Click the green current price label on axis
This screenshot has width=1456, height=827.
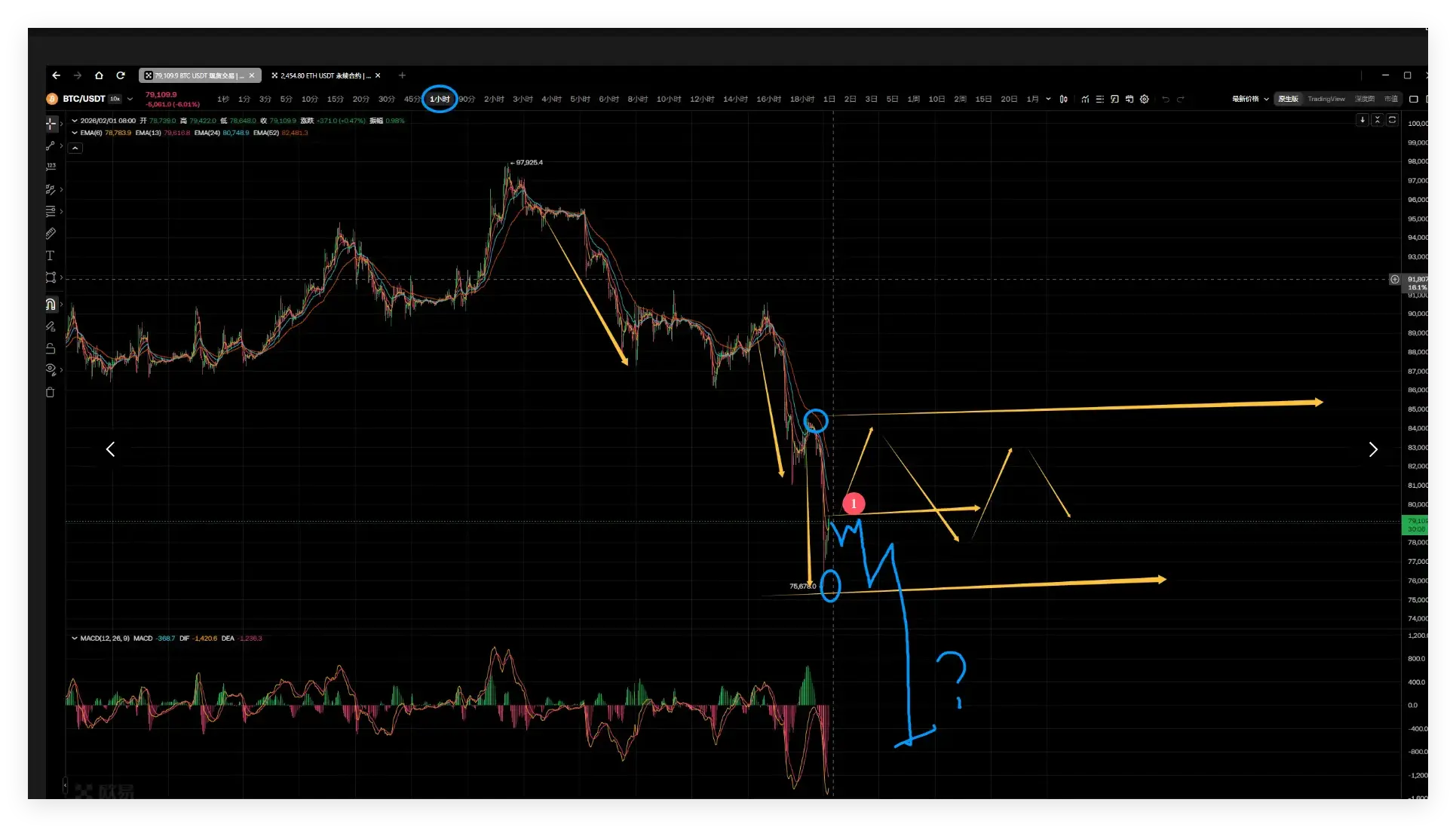coord(1415,525)
